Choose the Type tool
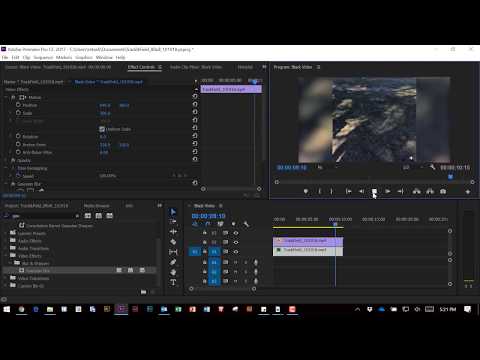 (x=173, y=283)
